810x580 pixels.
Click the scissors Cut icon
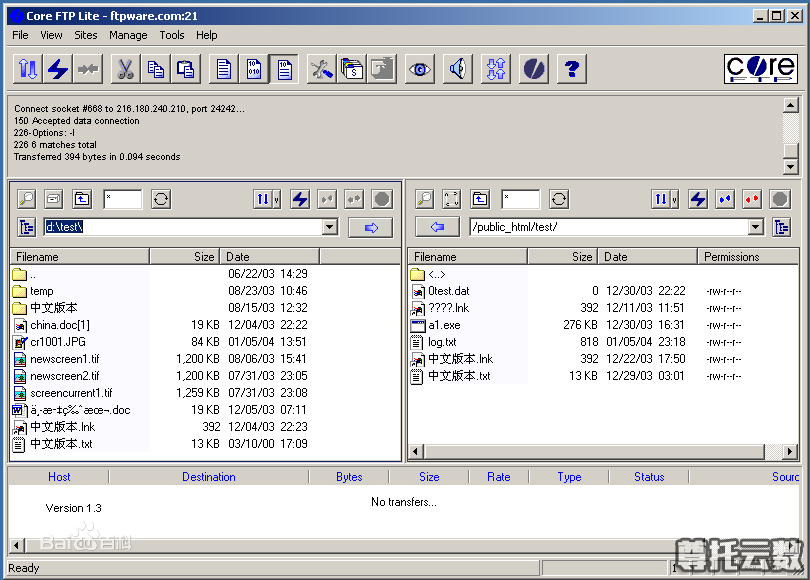125,69
